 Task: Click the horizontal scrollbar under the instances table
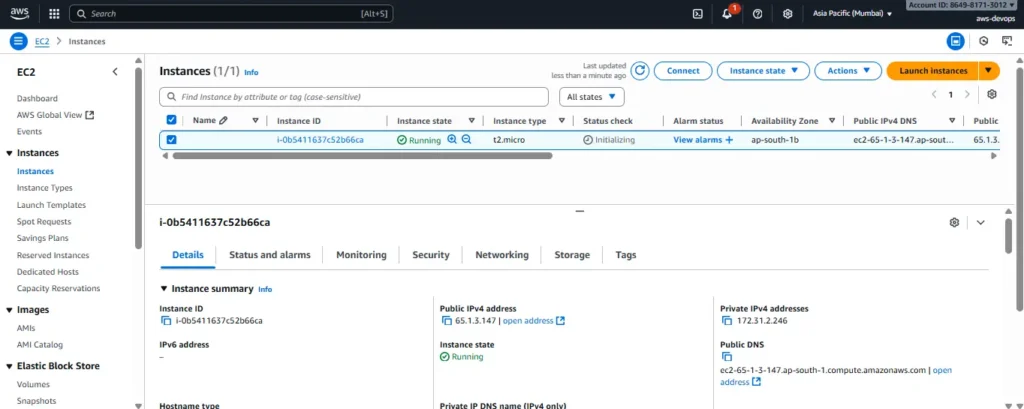coord(362,155)
